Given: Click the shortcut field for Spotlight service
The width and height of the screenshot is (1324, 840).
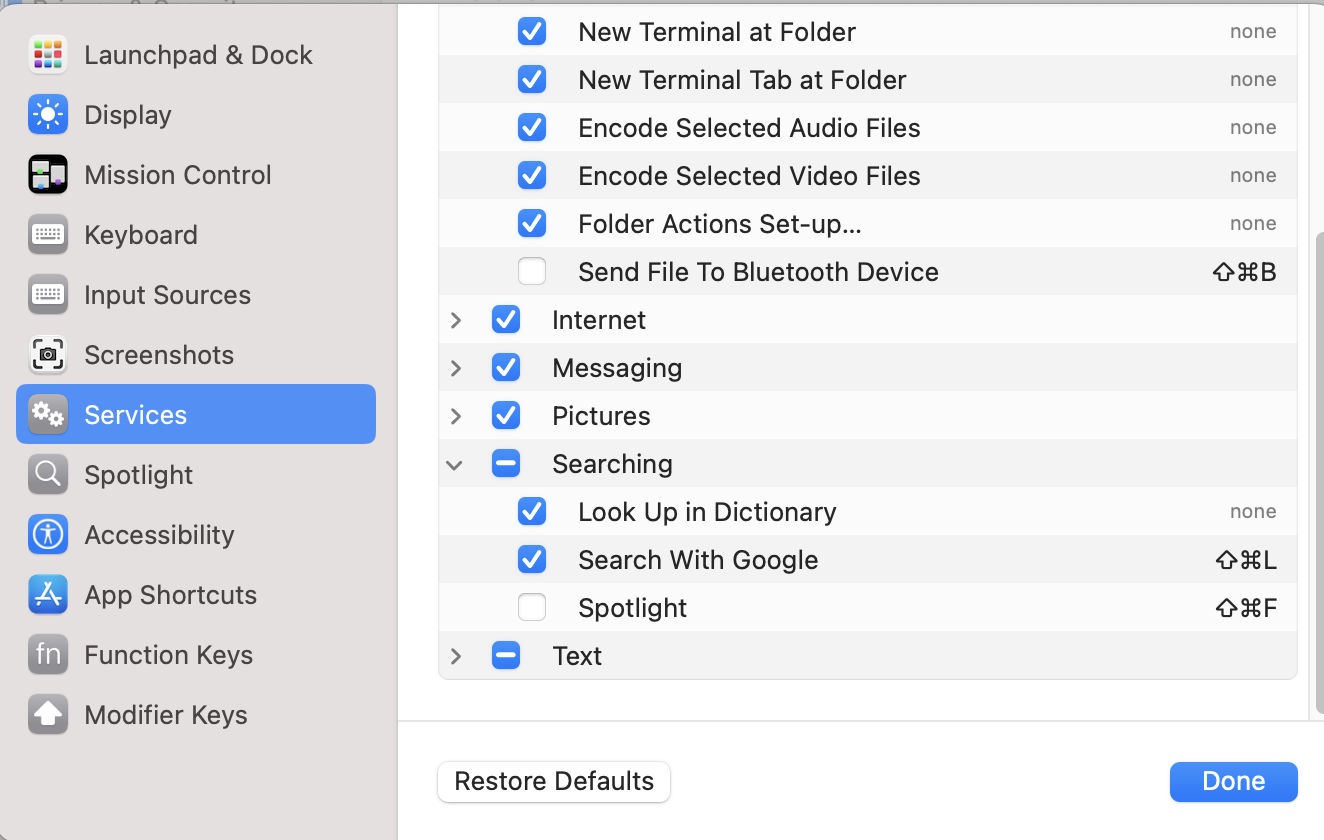Looking at the screenshot, I should (1246, 608).
